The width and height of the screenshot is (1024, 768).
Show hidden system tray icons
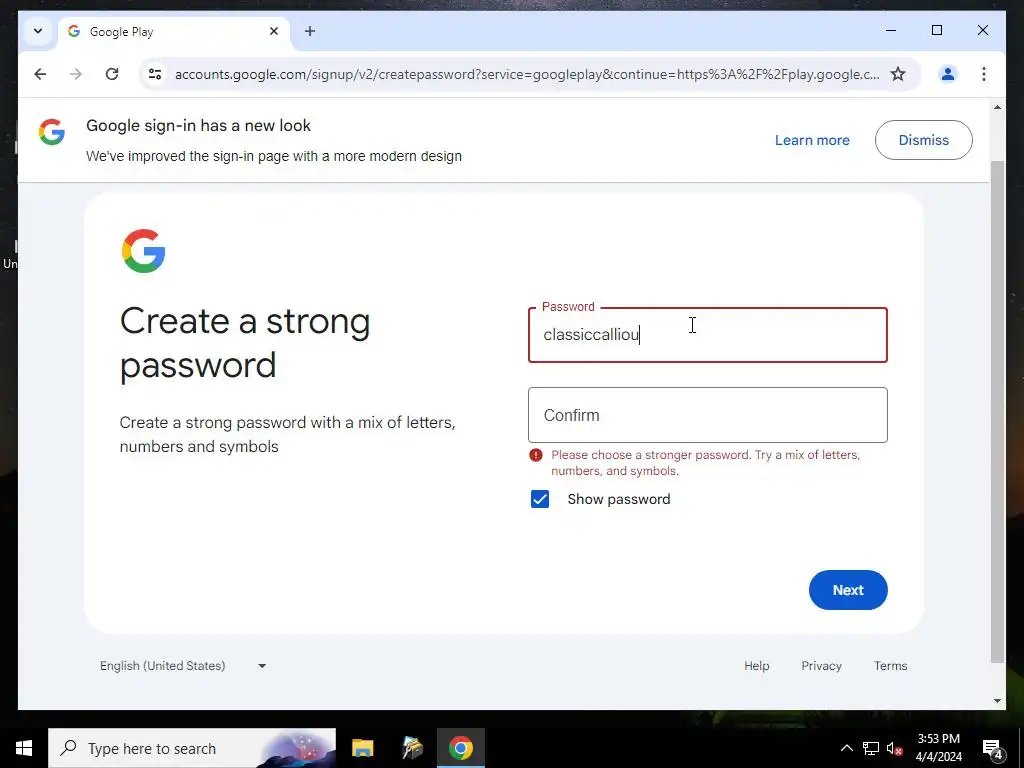click(x=846, y=748)
